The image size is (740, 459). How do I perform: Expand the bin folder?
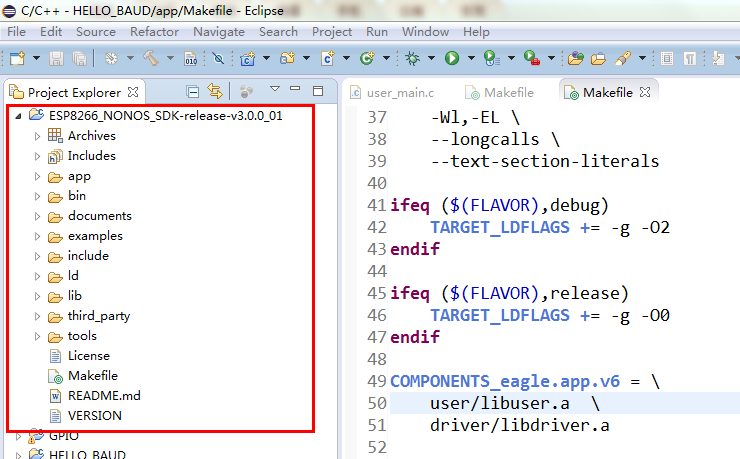(x=37, y=196)
